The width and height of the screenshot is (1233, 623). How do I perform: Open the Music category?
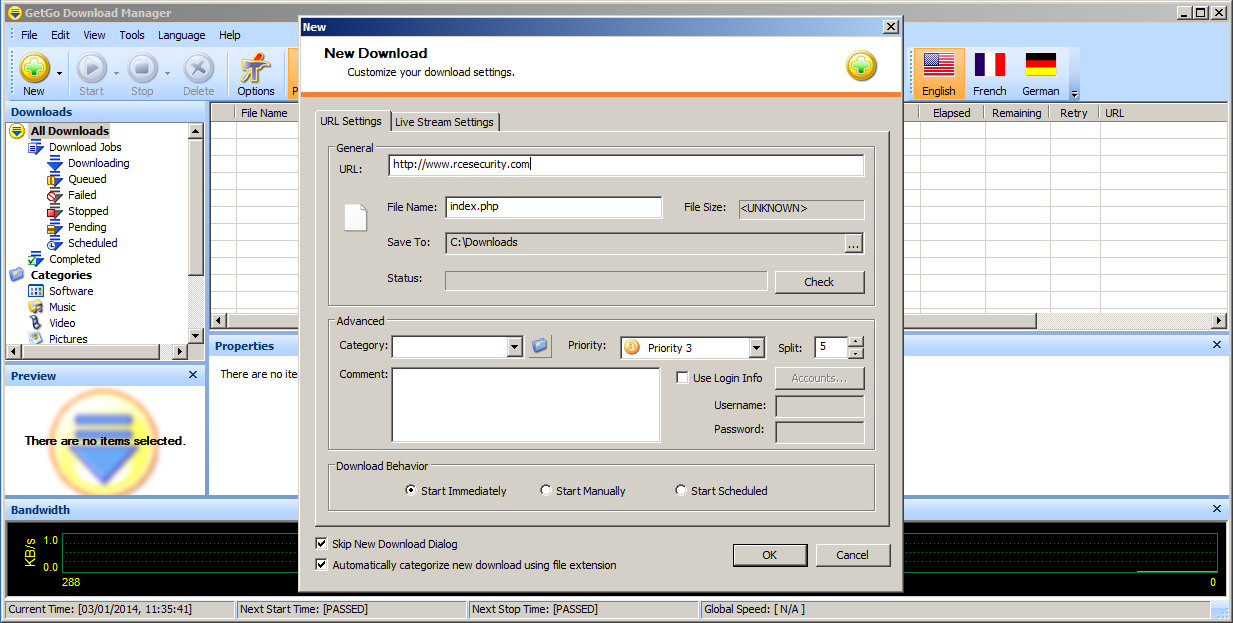pos(62,307)
